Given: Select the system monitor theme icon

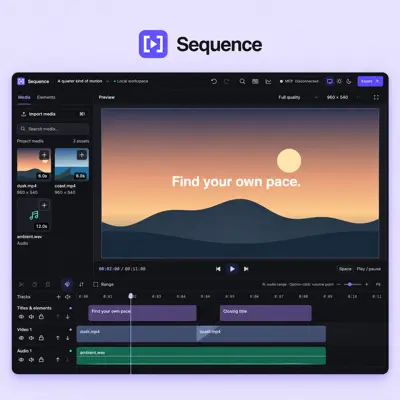Looking at the screenshot, I should click(x=329, y=81).
